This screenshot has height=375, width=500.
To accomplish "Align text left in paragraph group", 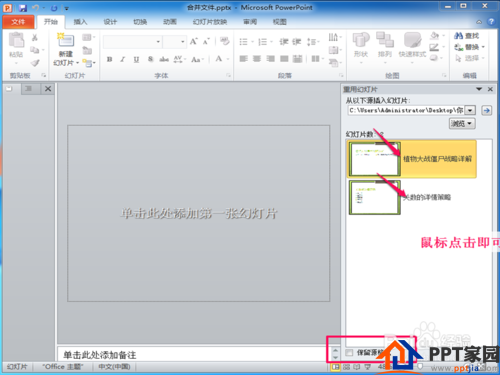I will tap(244, 59).
